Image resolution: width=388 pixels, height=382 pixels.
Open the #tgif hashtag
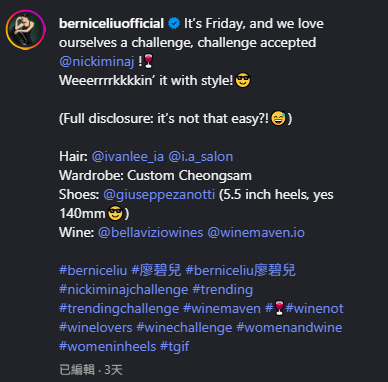click(x=175, y=347)
